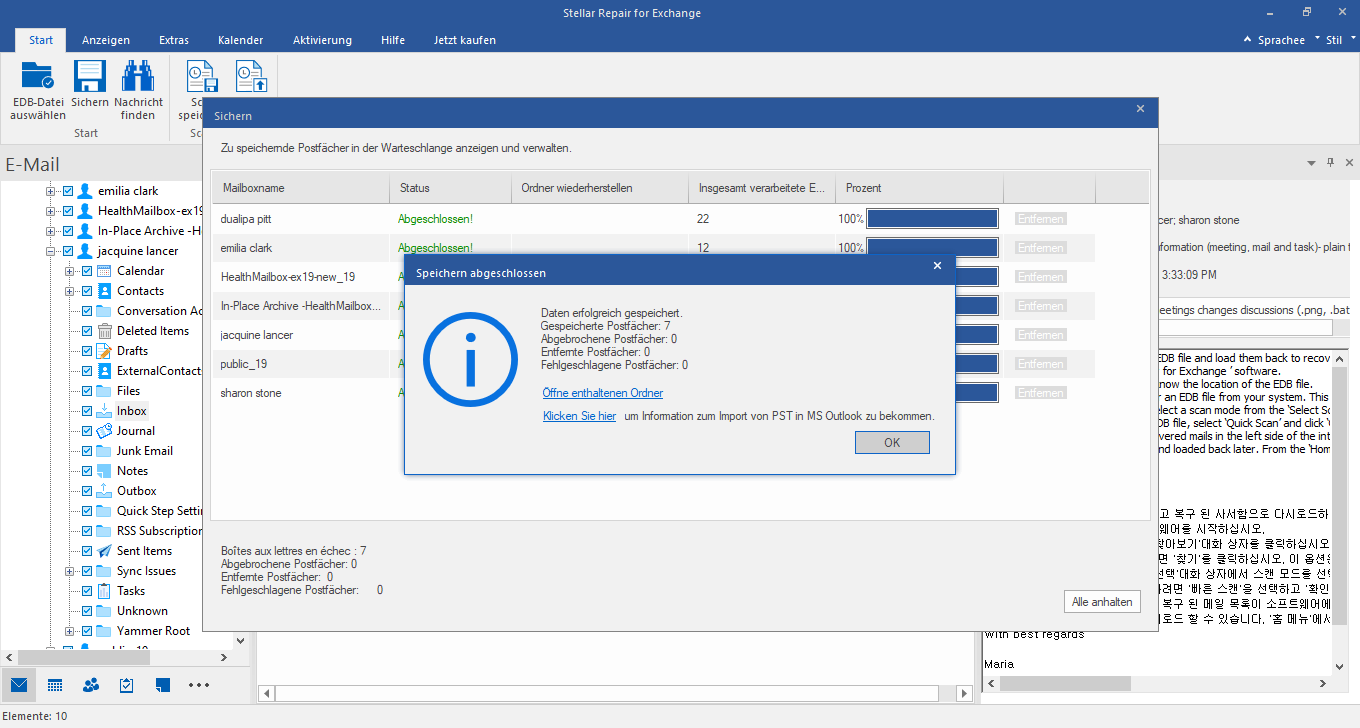Open the calendar view icon in bottom bar
The height and width of the screenshot is (728, 1360).
[x=55, y=685]
